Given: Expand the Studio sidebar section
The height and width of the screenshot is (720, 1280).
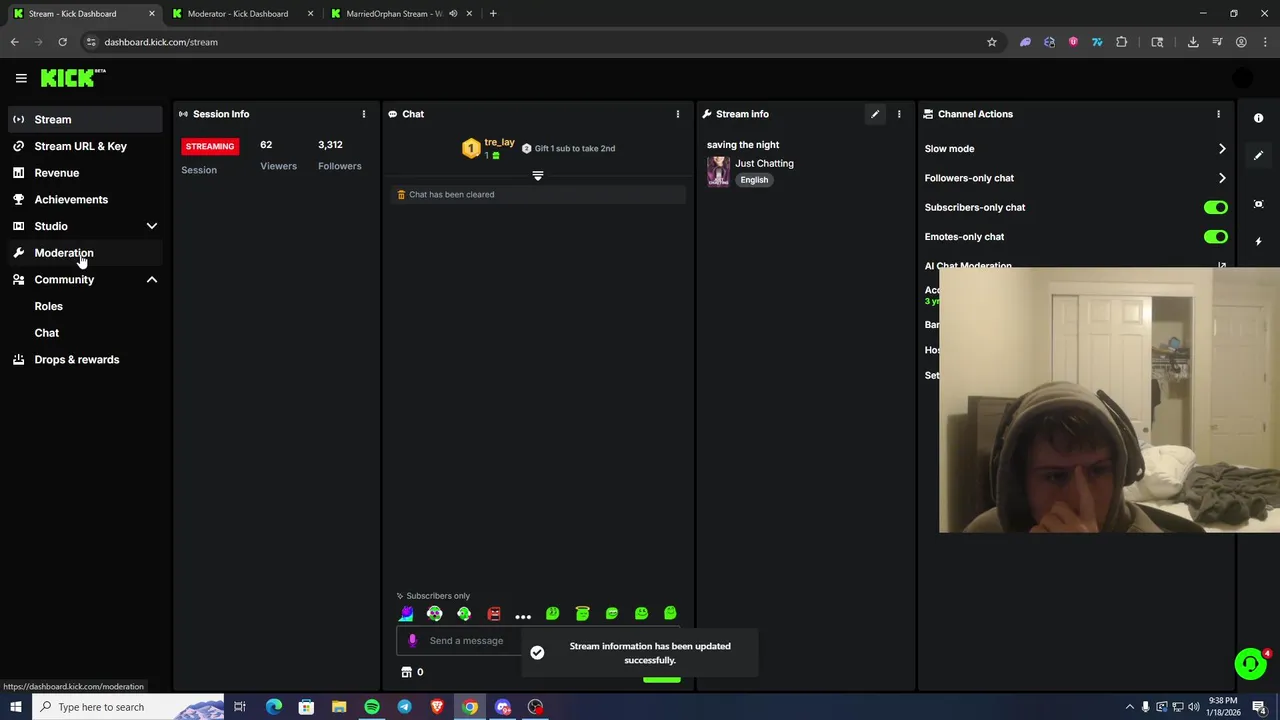Looking at the screenshot, I should (x=152, y=226).
